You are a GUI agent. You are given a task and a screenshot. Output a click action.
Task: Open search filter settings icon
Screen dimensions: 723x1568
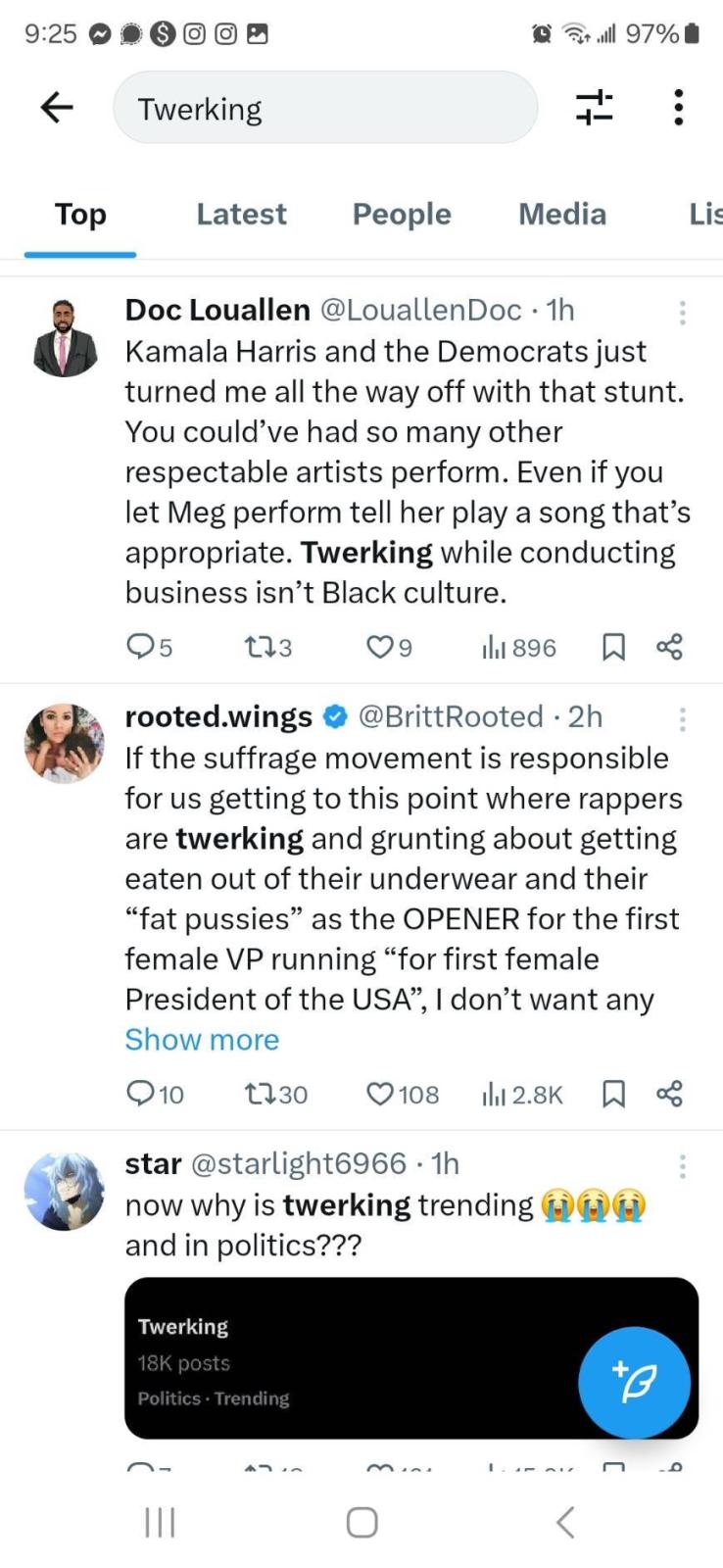[x=594, y=107]
